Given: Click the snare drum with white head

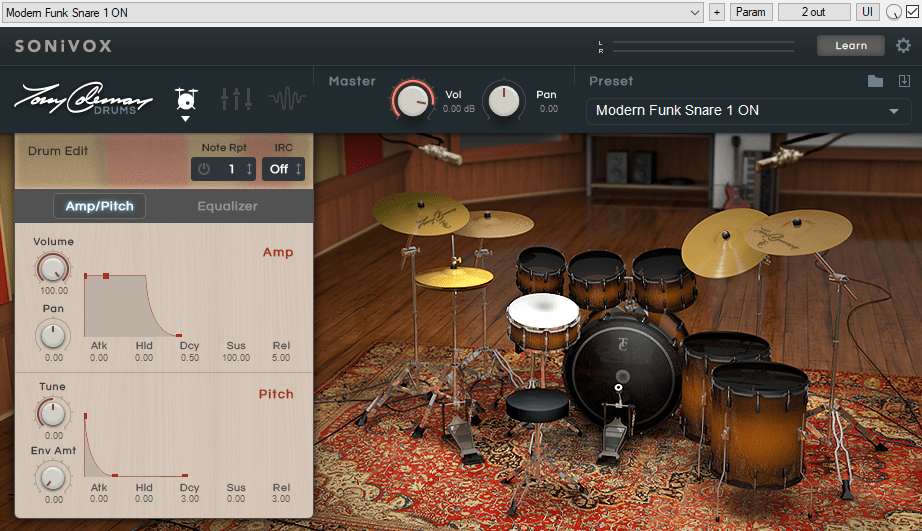Looking at the screenshot, I should click(543, 320).
